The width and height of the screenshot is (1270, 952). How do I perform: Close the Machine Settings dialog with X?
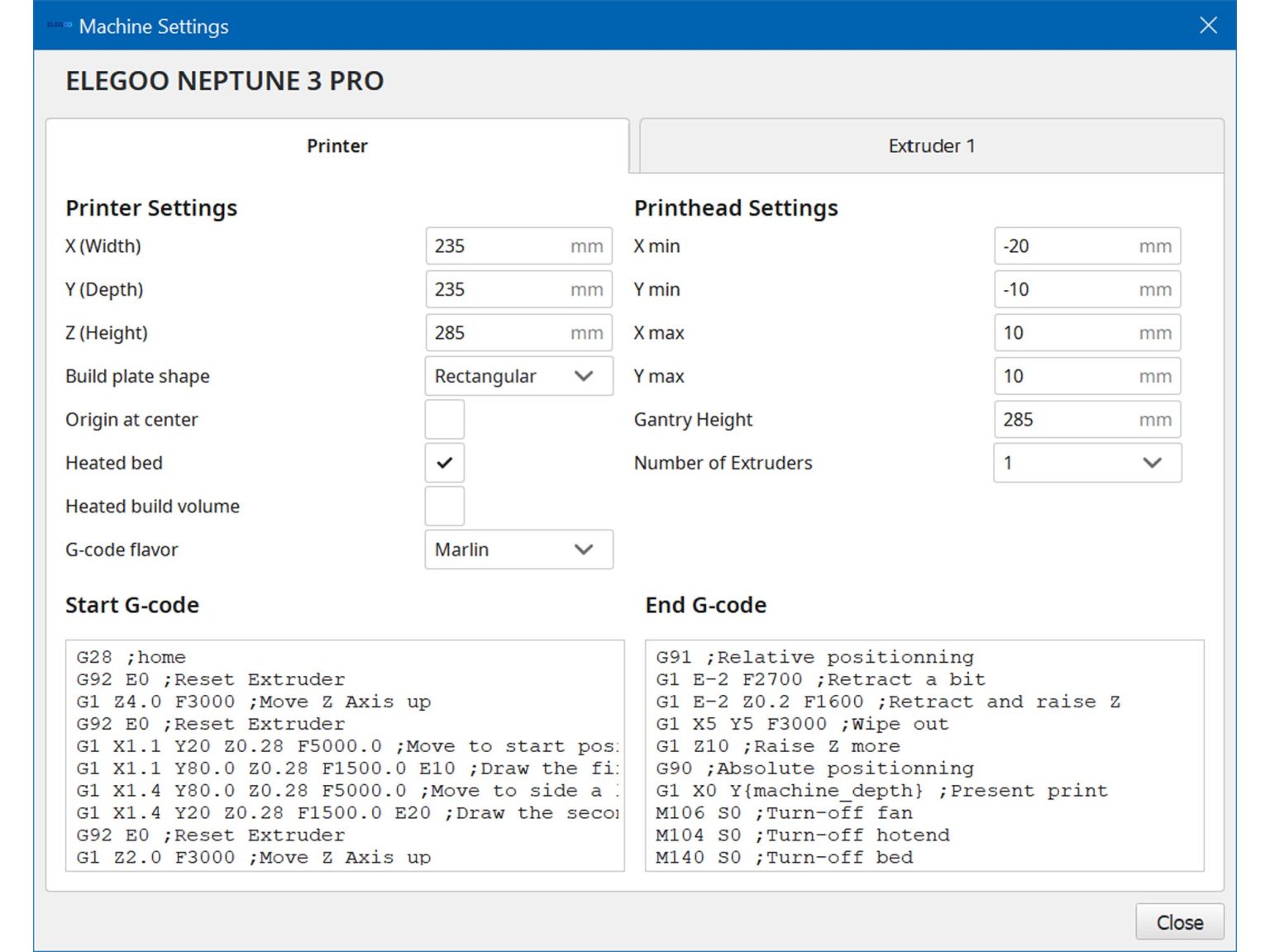1208,25
